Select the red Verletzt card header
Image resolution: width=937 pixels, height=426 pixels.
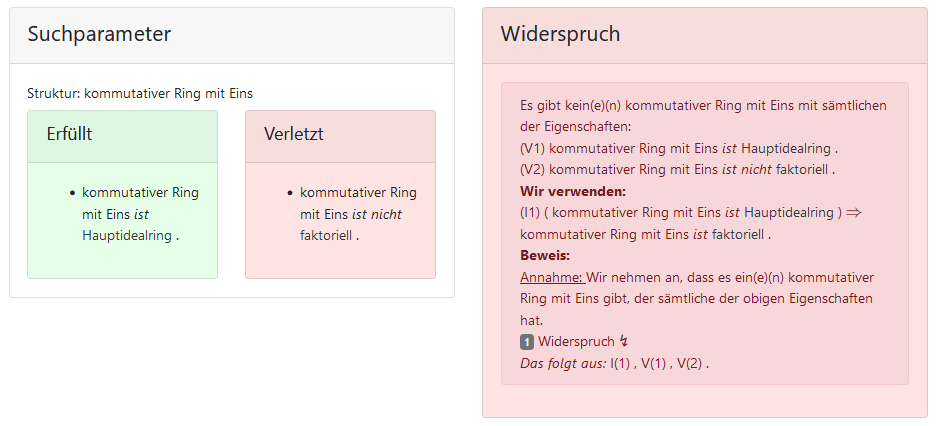click(340, 134)
